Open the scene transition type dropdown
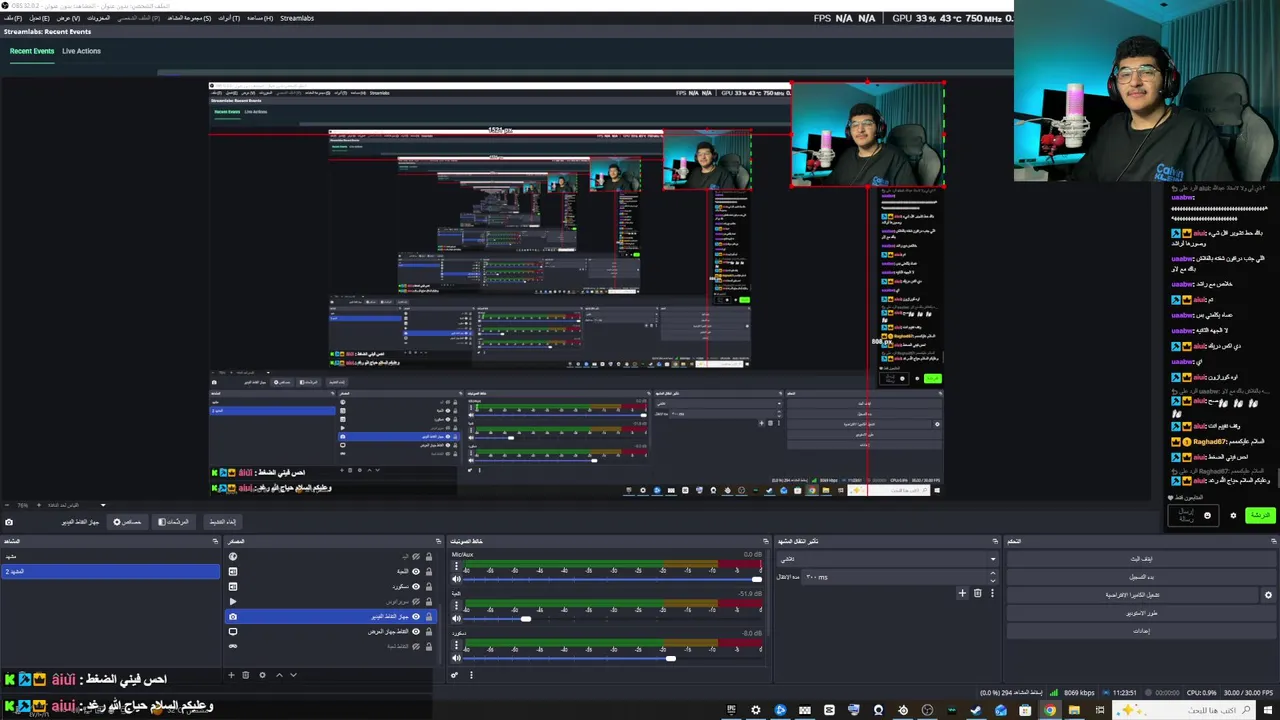The height and width of the screenshot is (720, 1280). (888, 559)
